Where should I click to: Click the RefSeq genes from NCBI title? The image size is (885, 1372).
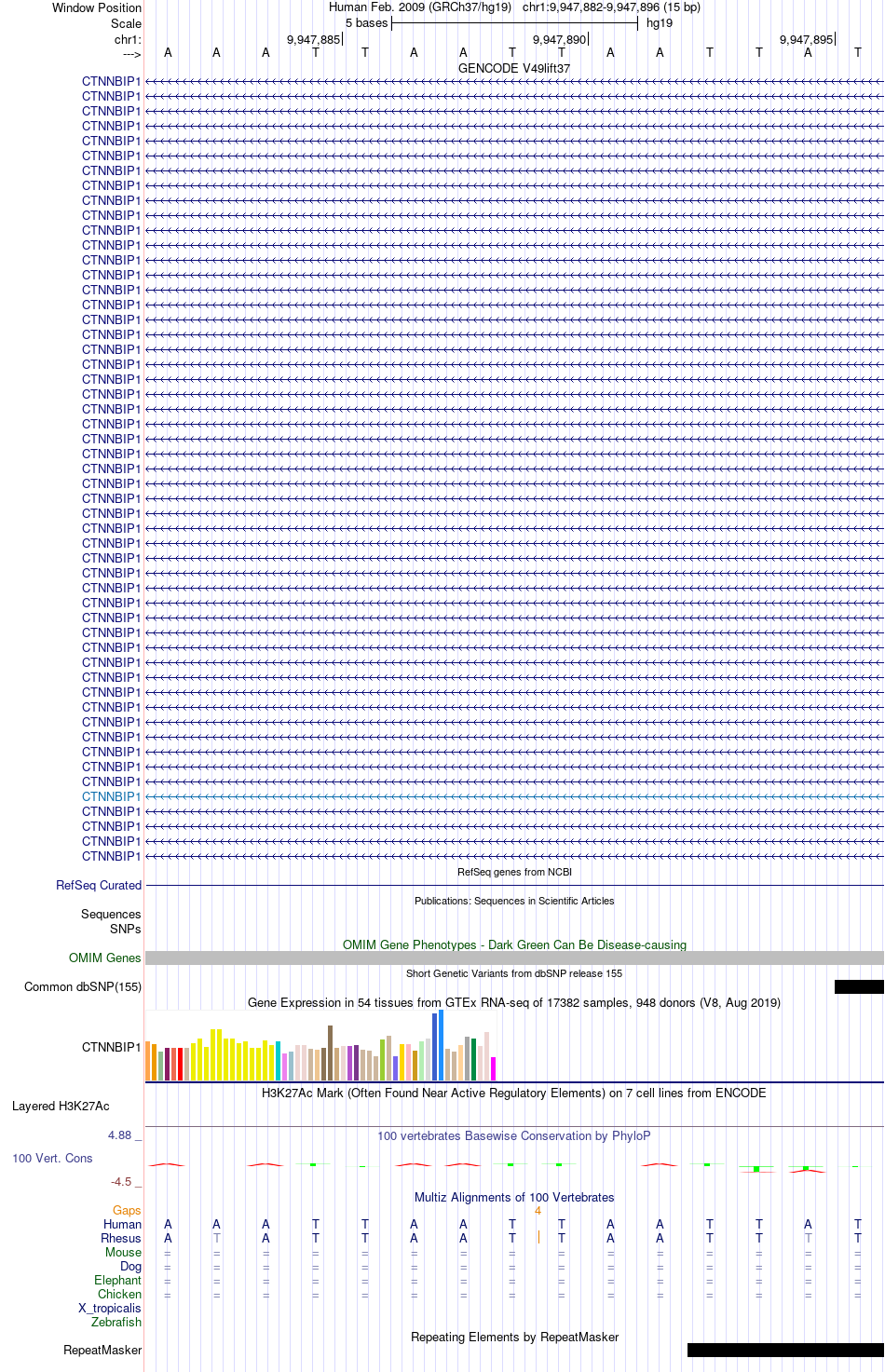(x=514, y=872)
